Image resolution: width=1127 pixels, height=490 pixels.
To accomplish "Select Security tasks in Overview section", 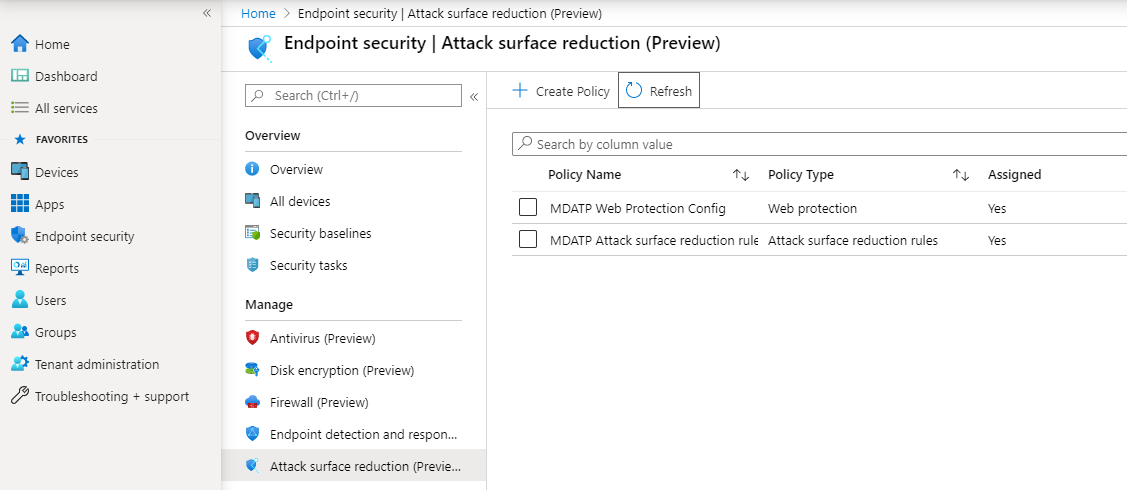I will (x=308, y=265).
